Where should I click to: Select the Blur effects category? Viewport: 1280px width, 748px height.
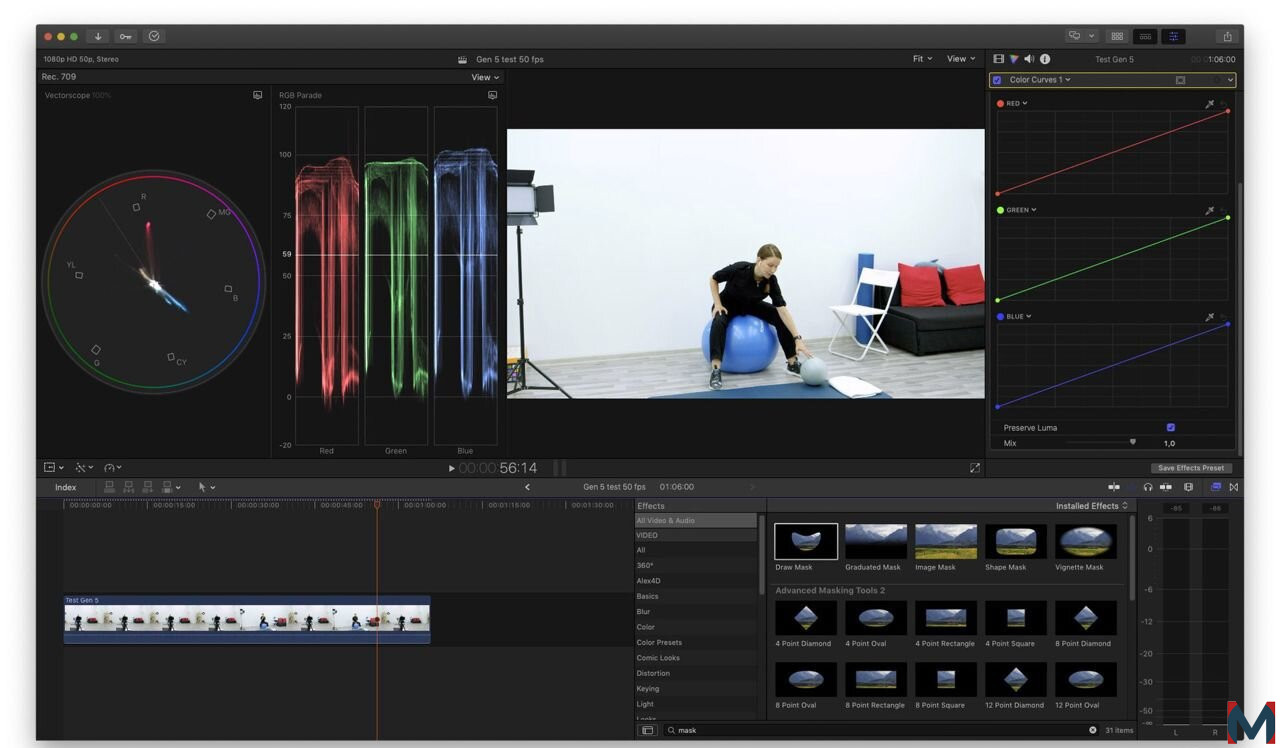pos(696,611)
